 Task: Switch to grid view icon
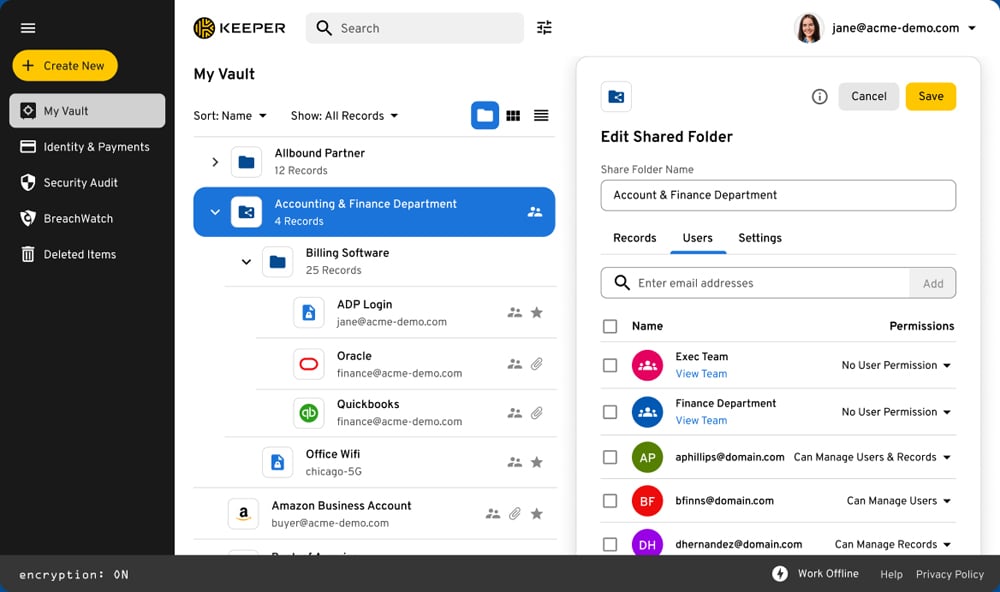pyautogui.click(x=513, y=116)
